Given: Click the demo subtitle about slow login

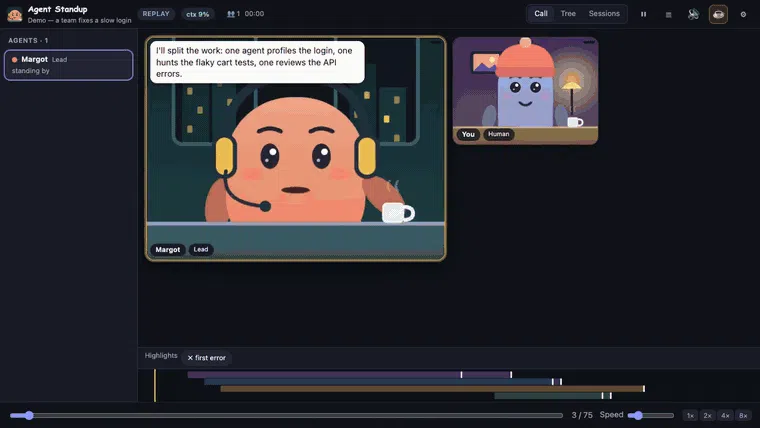Looking at the screenshot, I should click(x=79, y=20).
